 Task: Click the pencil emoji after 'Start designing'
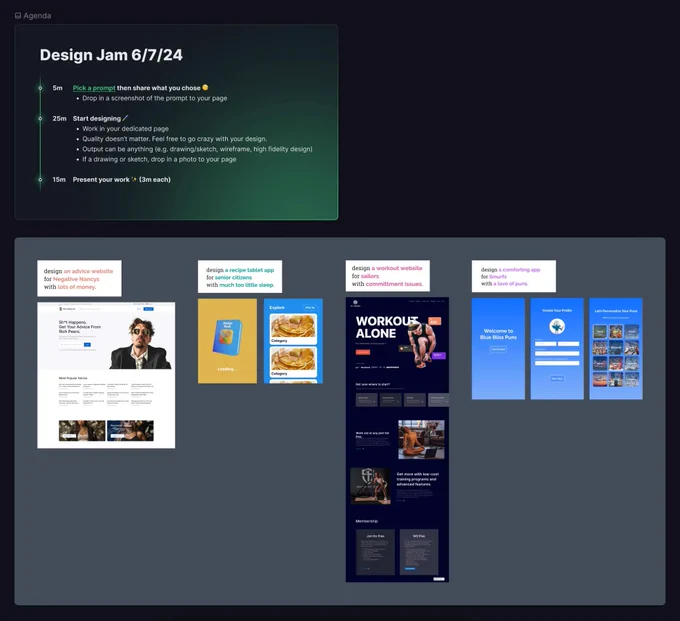click(x=125, y=118)
